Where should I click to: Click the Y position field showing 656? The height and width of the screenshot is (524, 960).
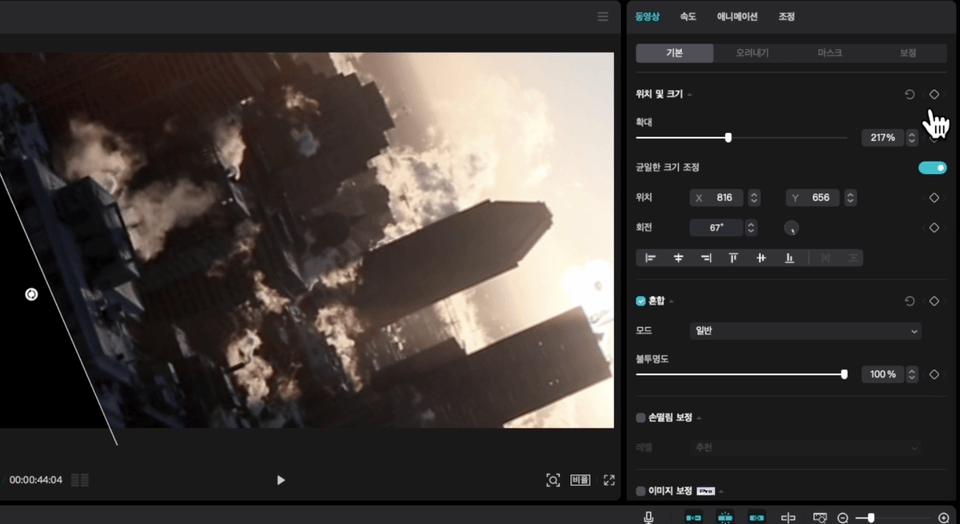pyautogui.click(x=812, y=198)
